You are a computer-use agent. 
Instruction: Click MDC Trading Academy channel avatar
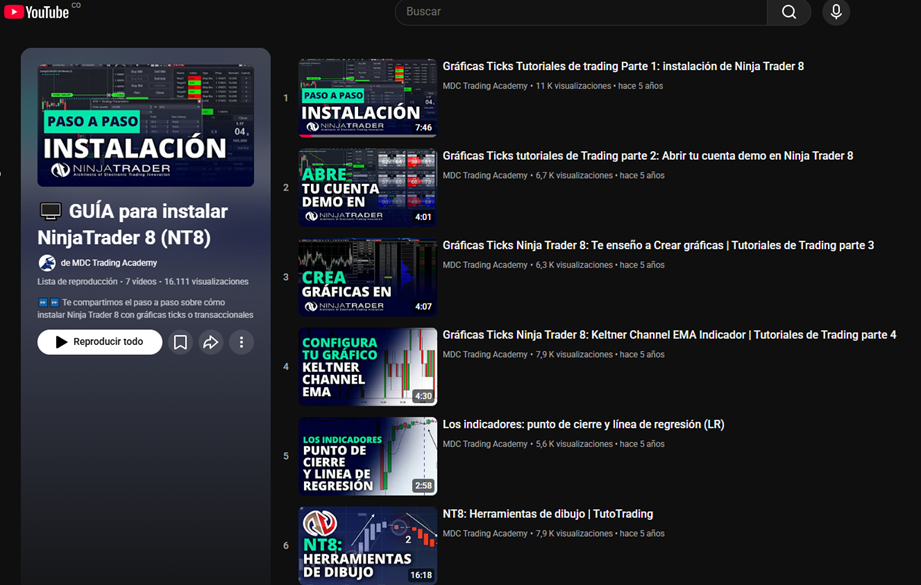point(47,263)
